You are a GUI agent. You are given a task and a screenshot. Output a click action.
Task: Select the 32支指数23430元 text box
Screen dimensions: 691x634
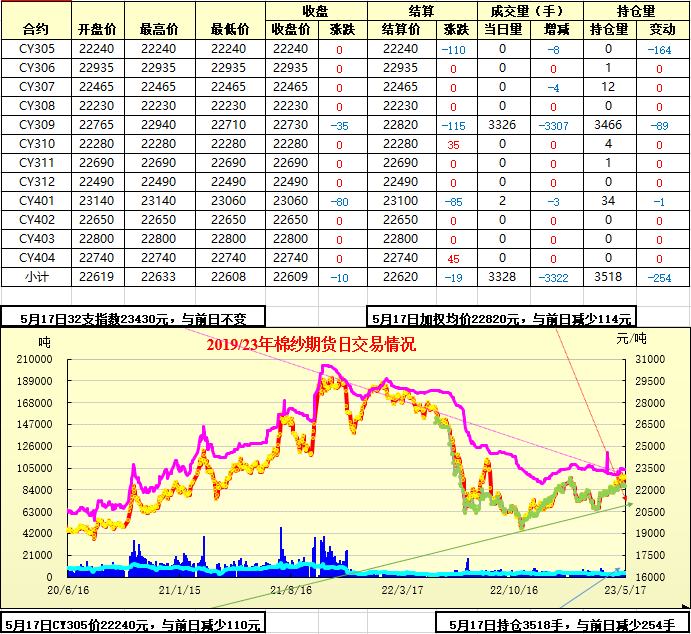pyautogui.click(x=134, y=319)
